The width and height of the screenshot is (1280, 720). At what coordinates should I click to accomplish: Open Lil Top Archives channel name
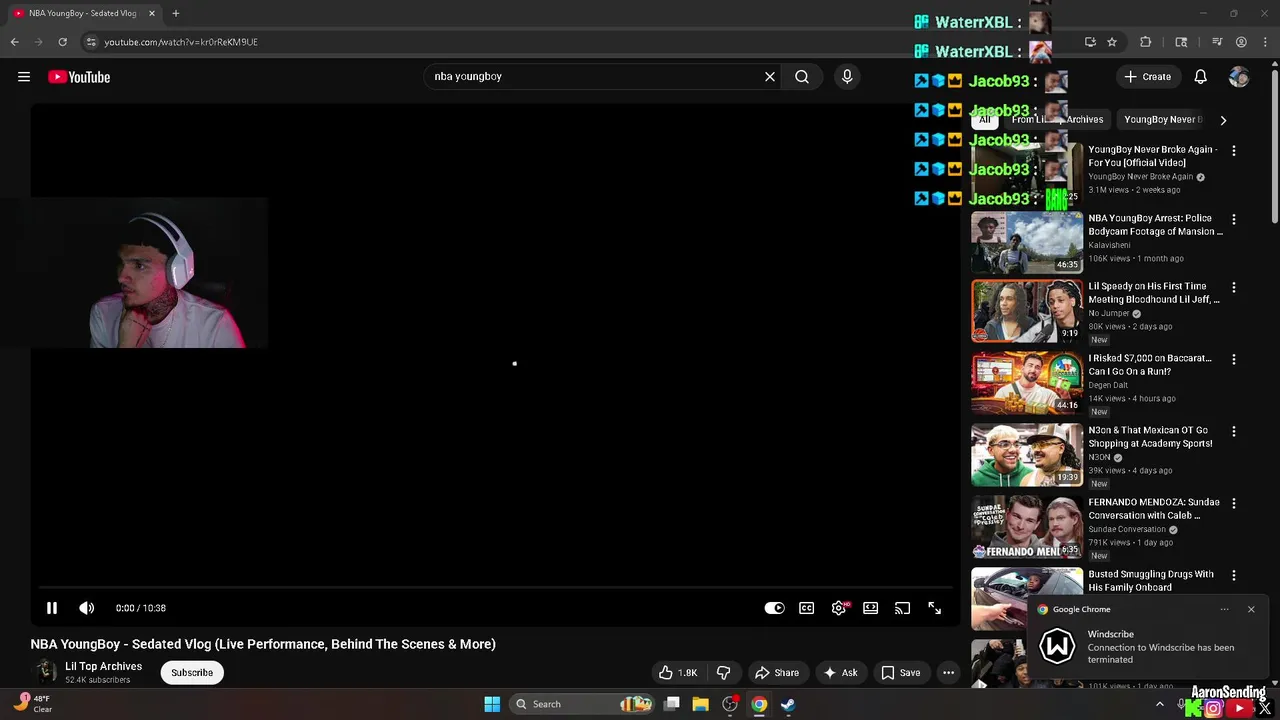pos(103,666)
